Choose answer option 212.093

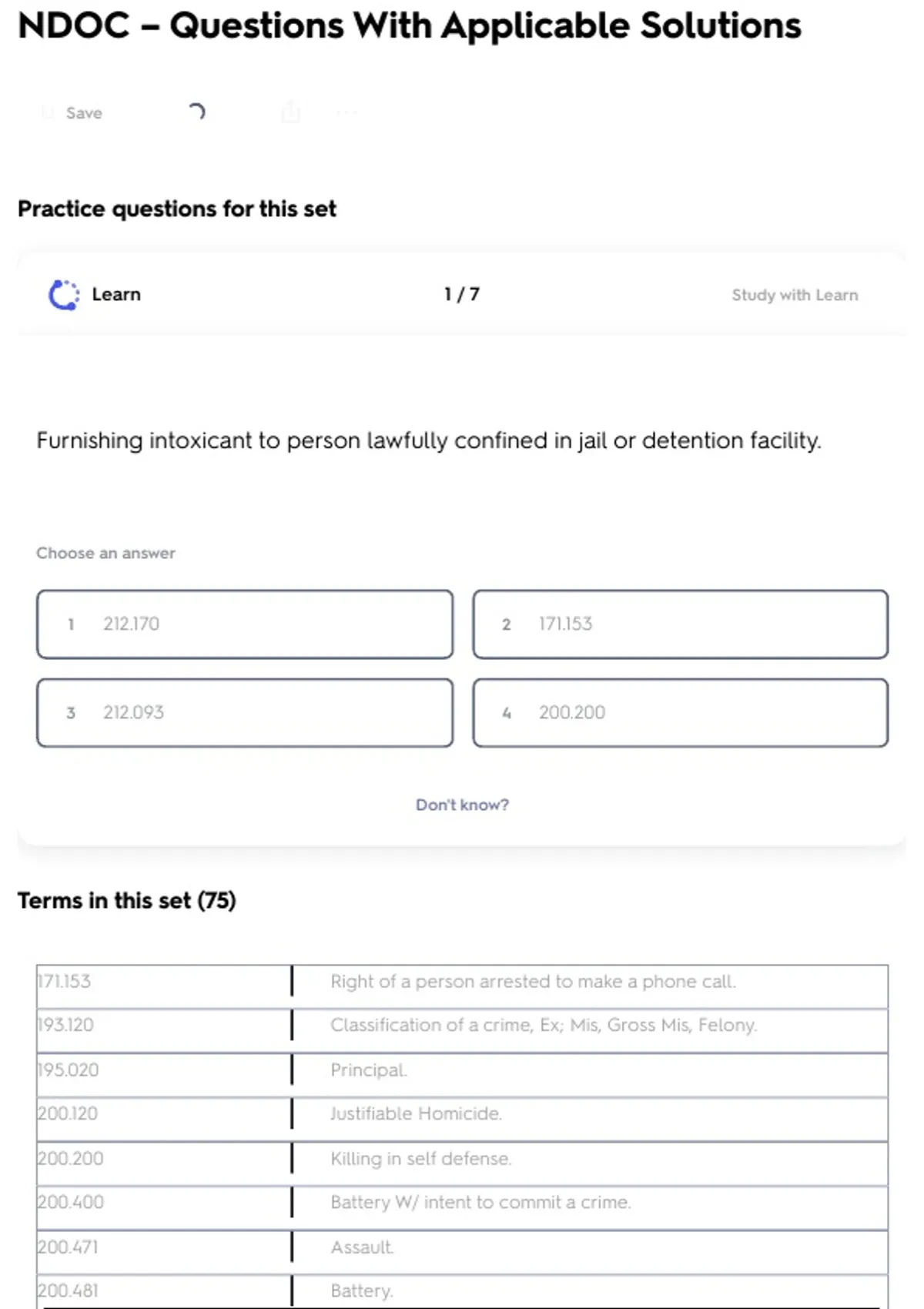click(245, 713)
